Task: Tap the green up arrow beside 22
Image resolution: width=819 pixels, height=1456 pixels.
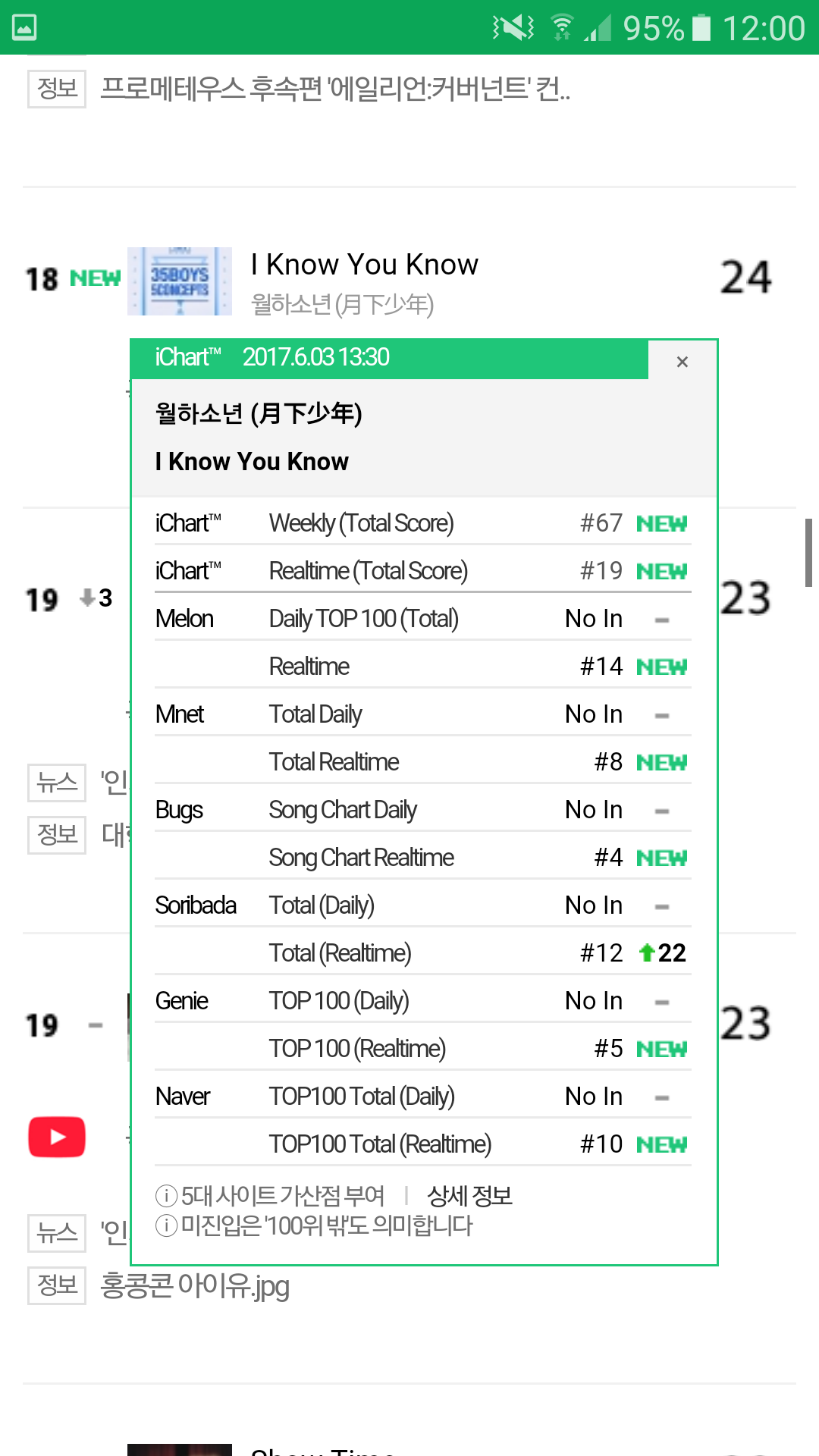Action: [x=646, y=952]
